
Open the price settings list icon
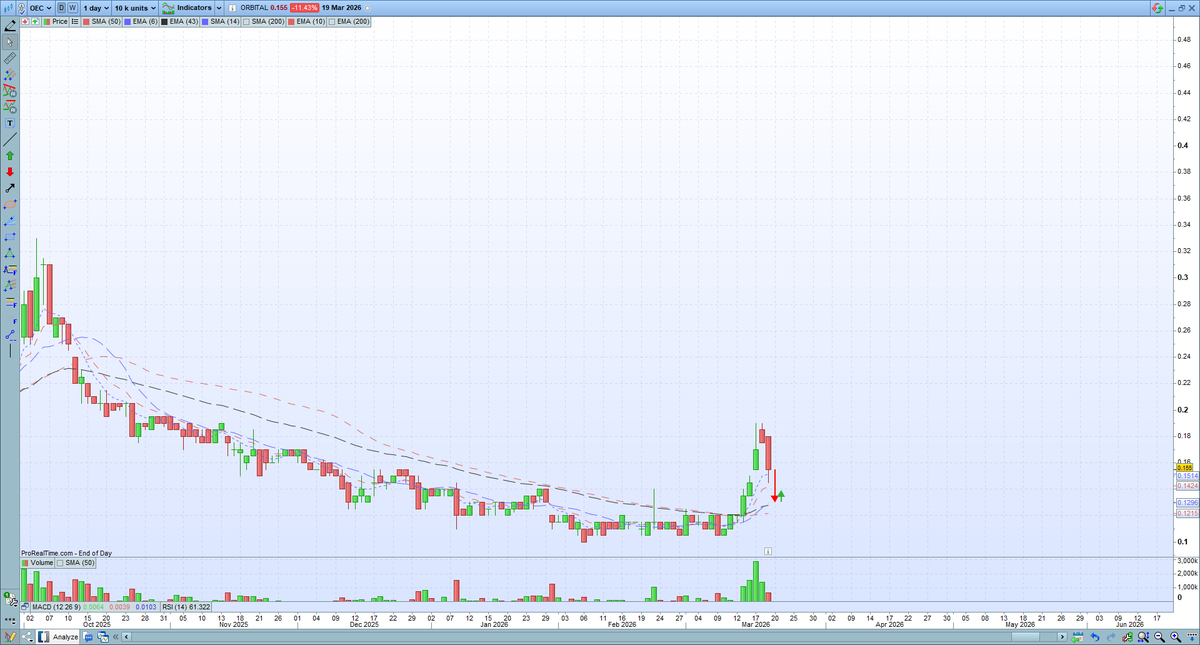point(75,22)
